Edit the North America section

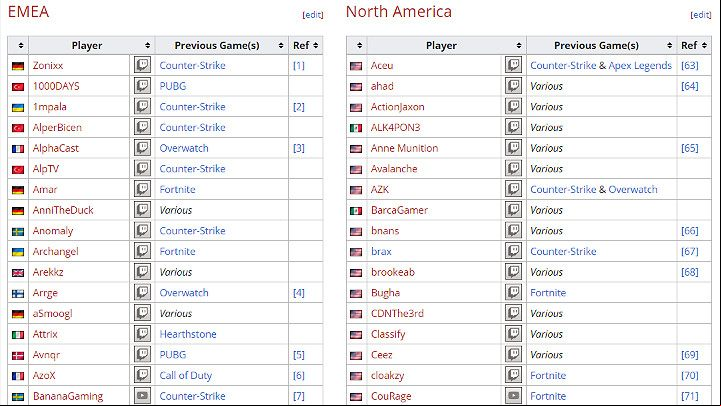coord(701,15)
